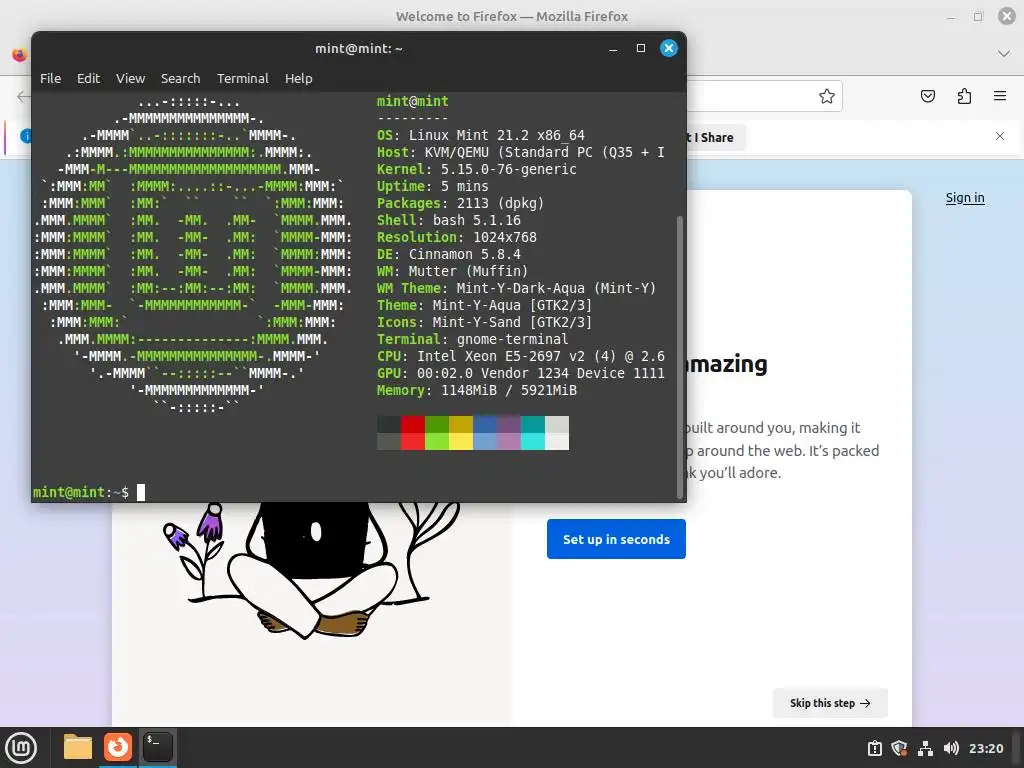Click the Terminal: gnome-terminal line
Viewport: 1024px width, 768px height.
point(472,339)
